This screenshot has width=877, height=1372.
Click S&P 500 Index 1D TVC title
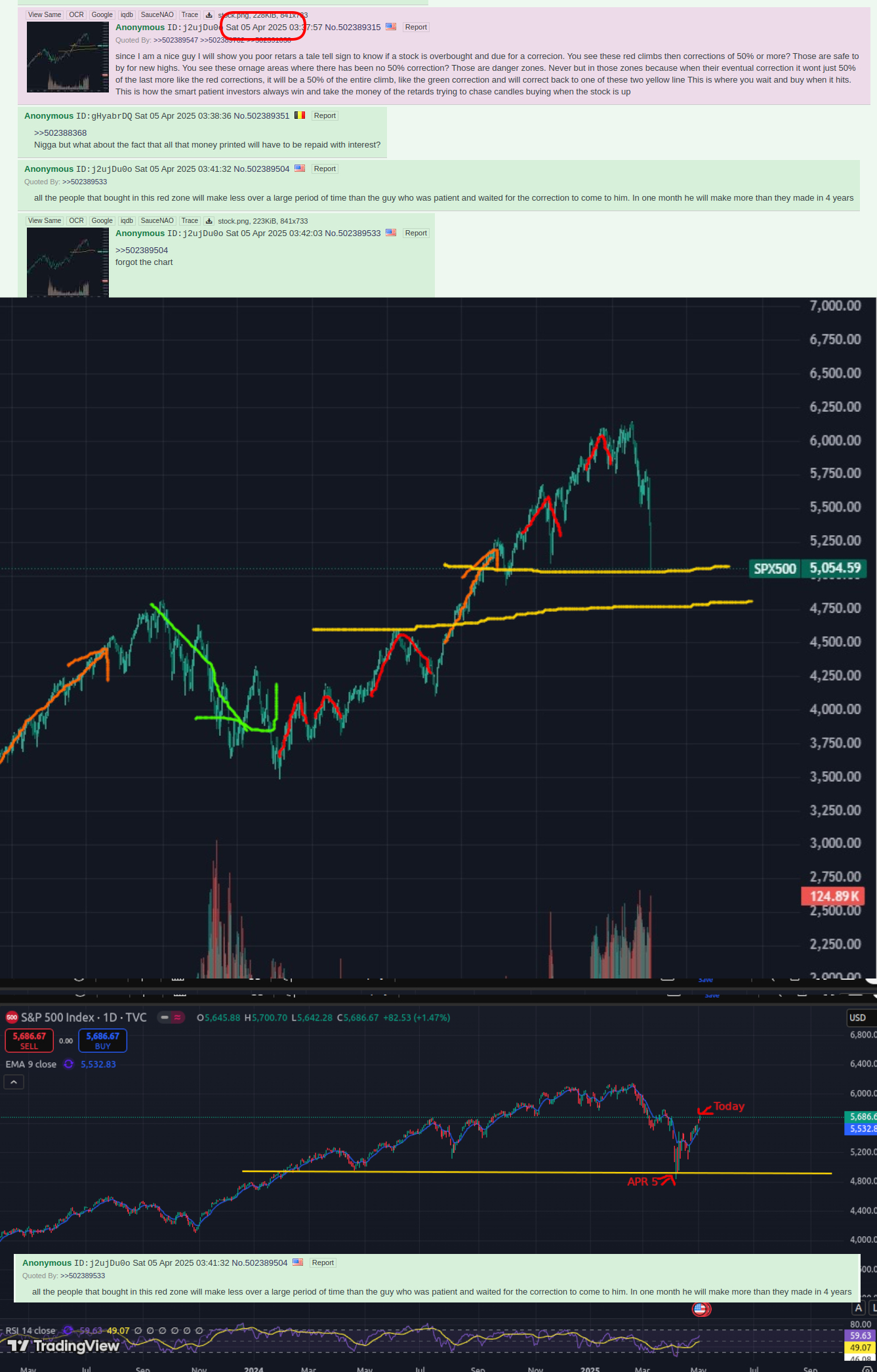84,1017
